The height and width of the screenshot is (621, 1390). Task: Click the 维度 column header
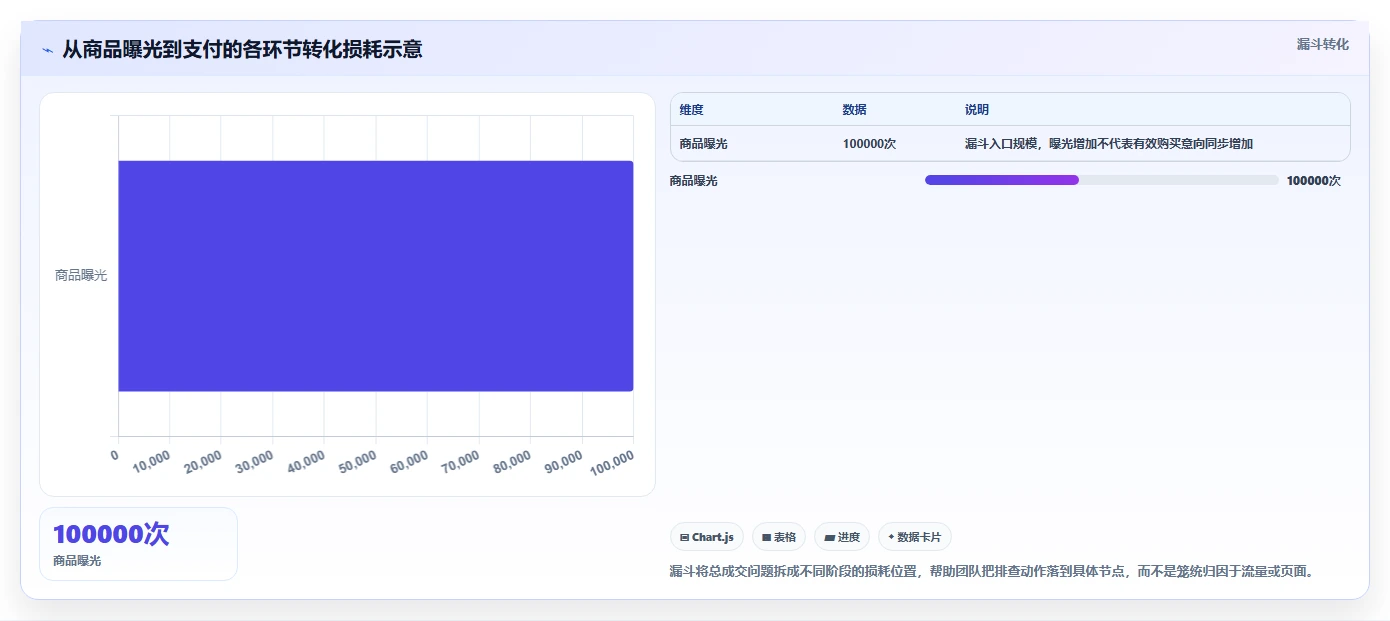click(691, 110)
